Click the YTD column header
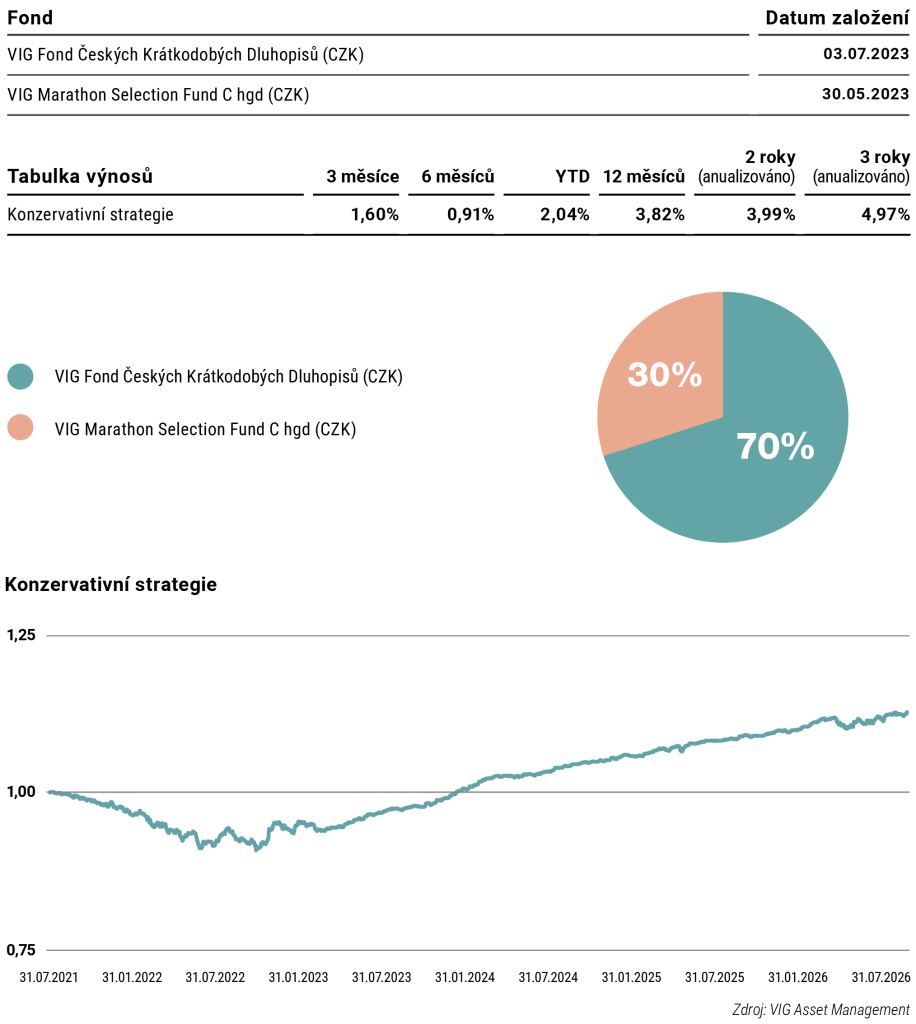The width and height of the screenshot is (916, 1024). coord(572,176)
